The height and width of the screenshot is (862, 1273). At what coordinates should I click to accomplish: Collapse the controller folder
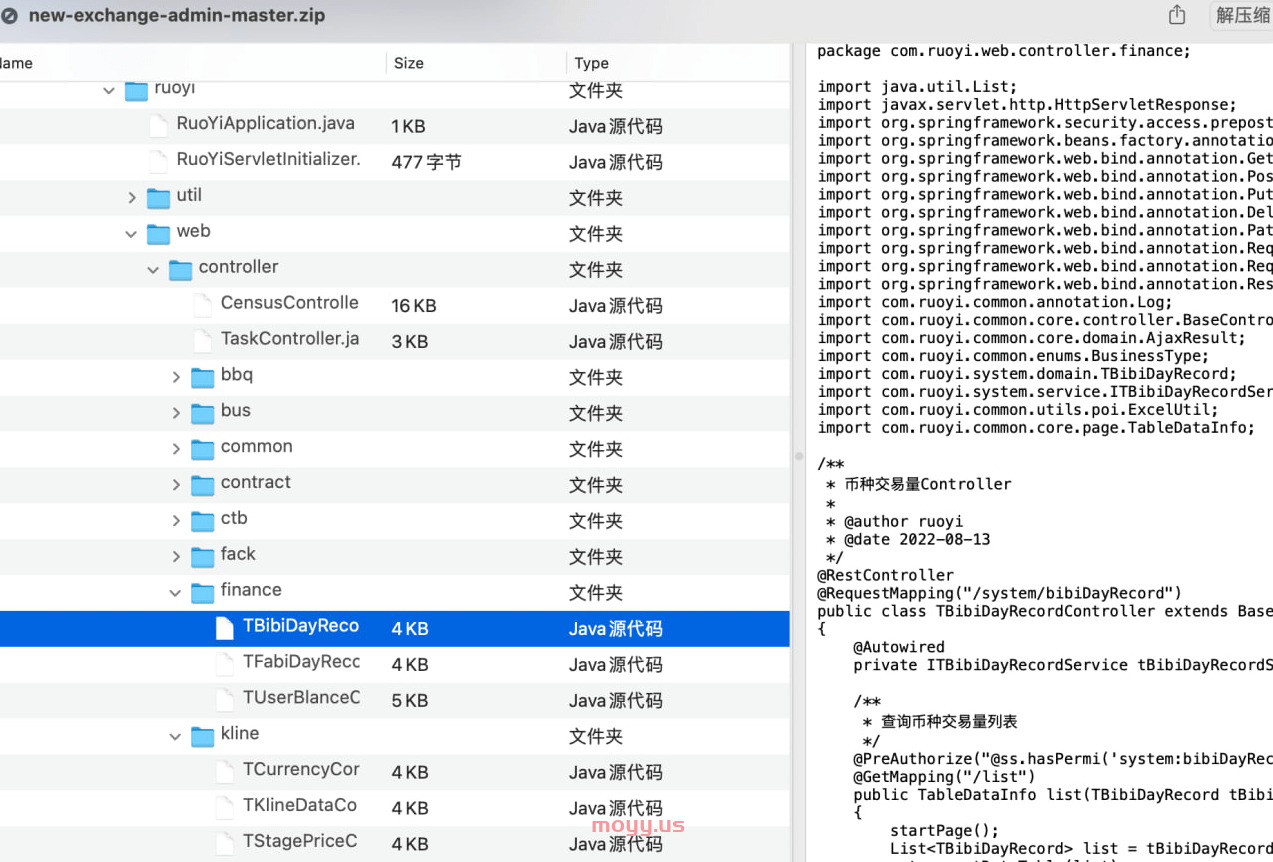tap(153, 270)
